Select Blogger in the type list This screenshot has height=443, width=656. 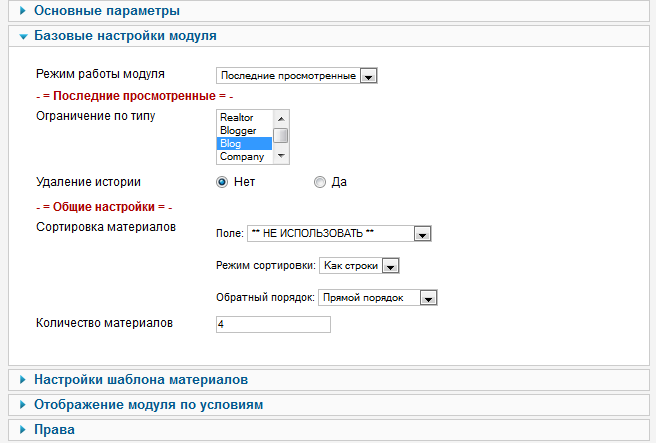point(244,131)
